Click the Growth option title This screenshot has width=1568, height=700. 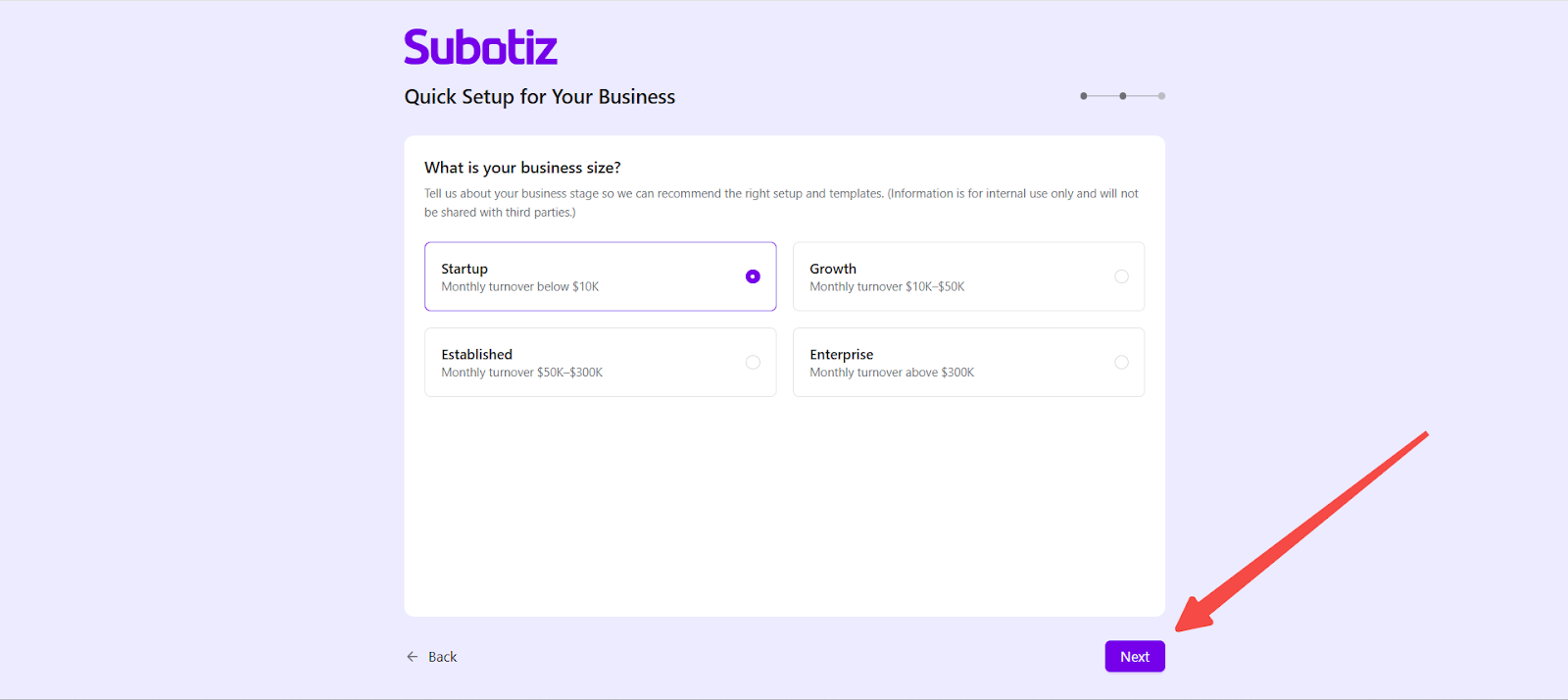pyautogui.click(x=833, y=269)
